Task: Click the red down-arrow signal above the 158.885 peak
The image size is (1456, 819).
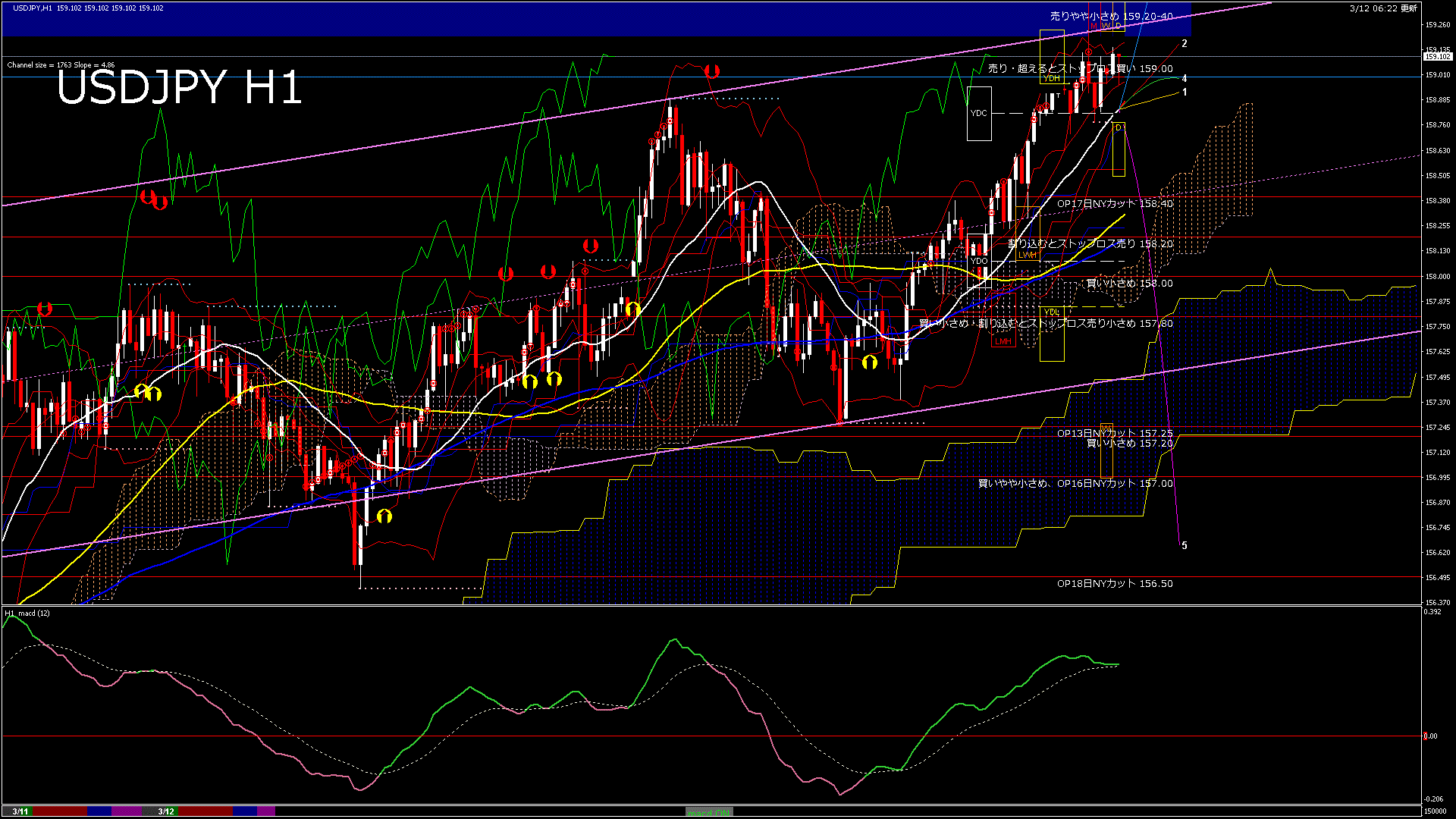Action: click(x=711, y=71)
